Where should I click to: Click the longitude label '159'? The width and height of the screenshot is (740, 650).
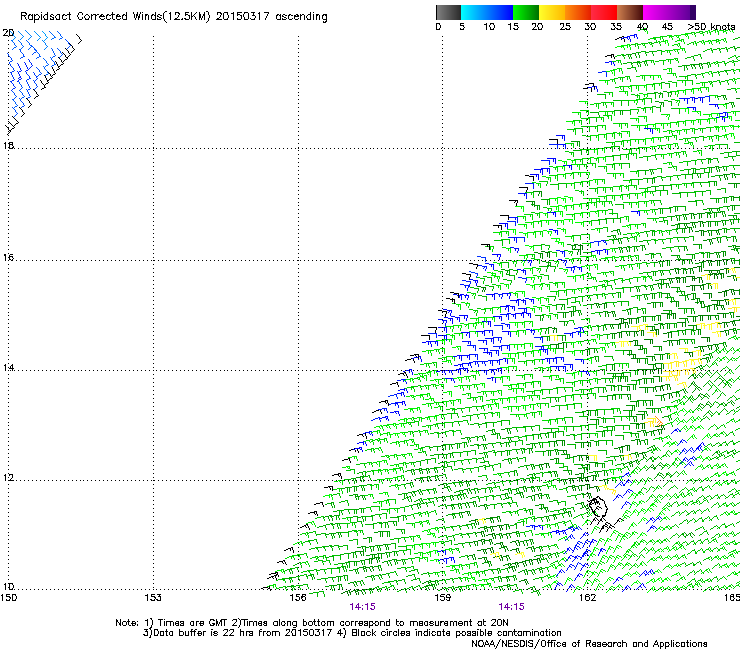pyautogui.click(x=442, y=598)
